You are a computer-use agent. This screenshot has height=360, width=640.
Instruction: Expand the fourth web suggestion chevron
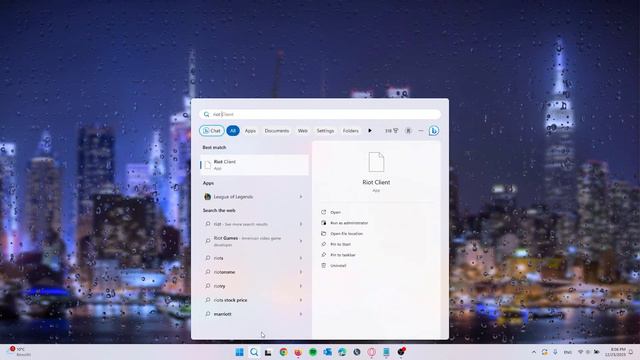pos(301,272)
